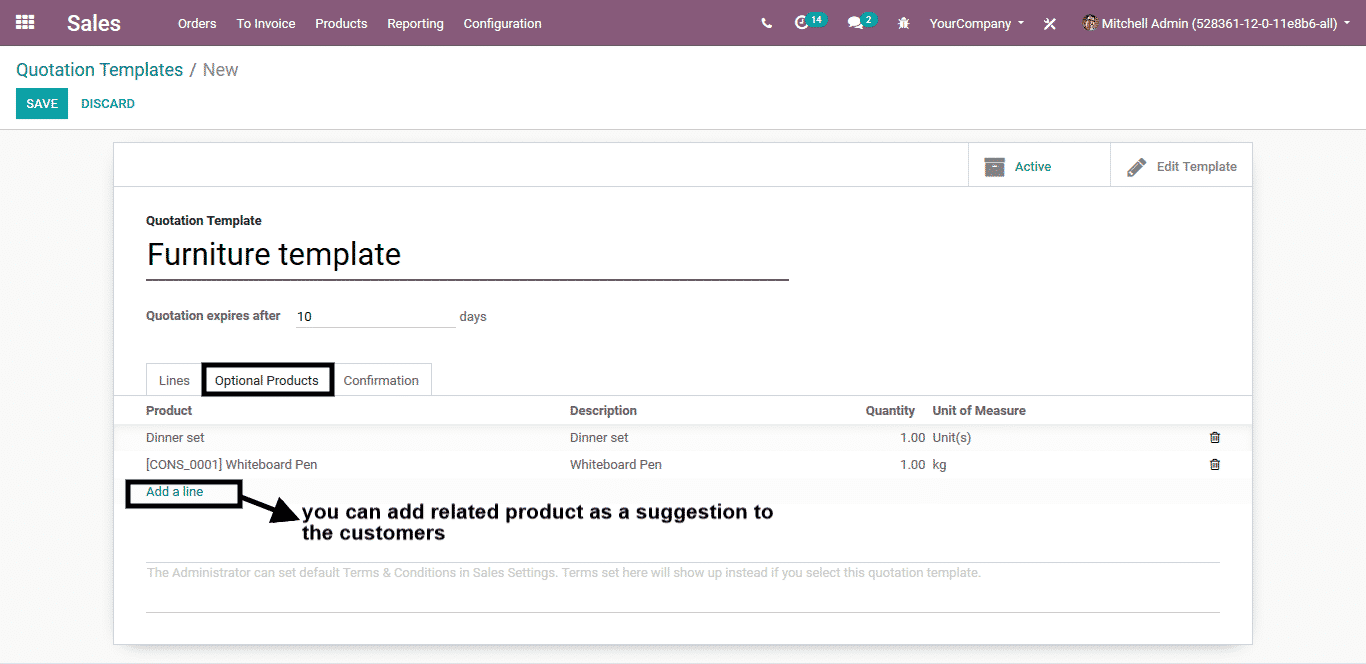The image size is (1366, 664).
Task: Click the phone call icon
Action: (x=766, y=23)
